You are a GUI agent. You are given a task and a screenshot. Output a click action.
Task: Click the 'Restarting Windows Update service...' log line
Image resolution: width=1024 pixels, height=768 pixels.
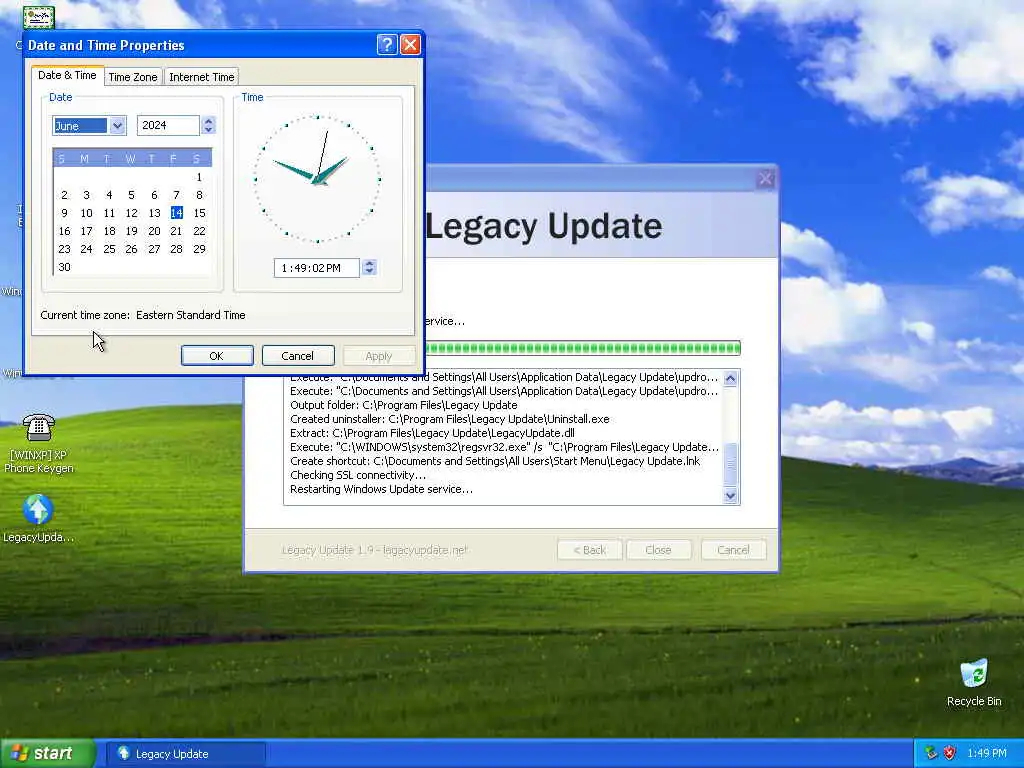coord(381,489)
